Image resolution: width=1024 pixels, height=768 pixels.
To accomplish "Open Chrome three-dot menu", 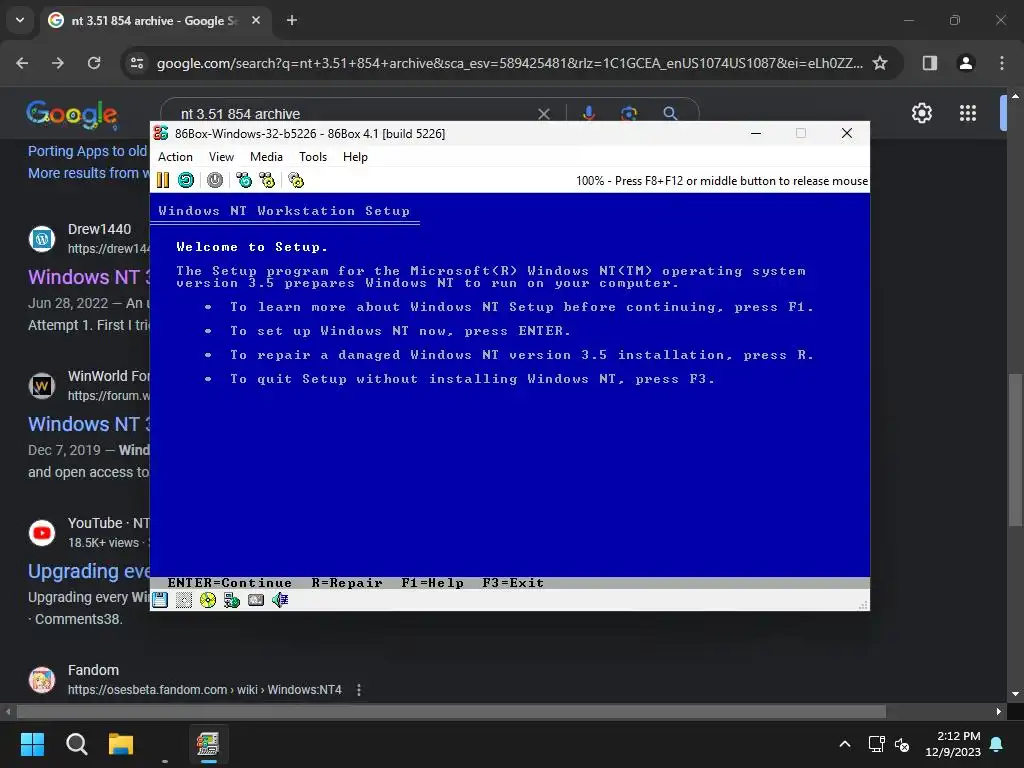I will (x=1002, y=63).
